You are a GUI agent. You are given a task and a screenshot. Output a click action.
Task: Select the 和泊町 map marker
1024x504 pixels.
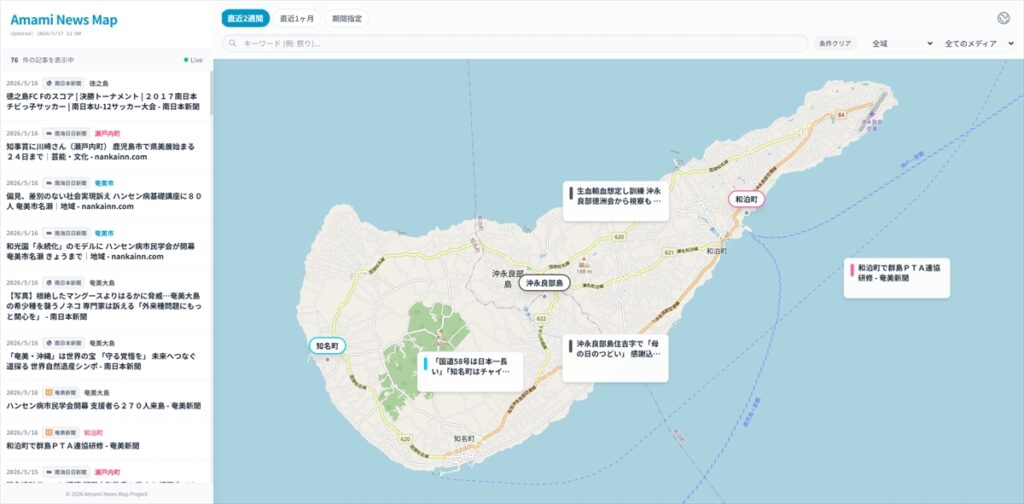point(746,199)
